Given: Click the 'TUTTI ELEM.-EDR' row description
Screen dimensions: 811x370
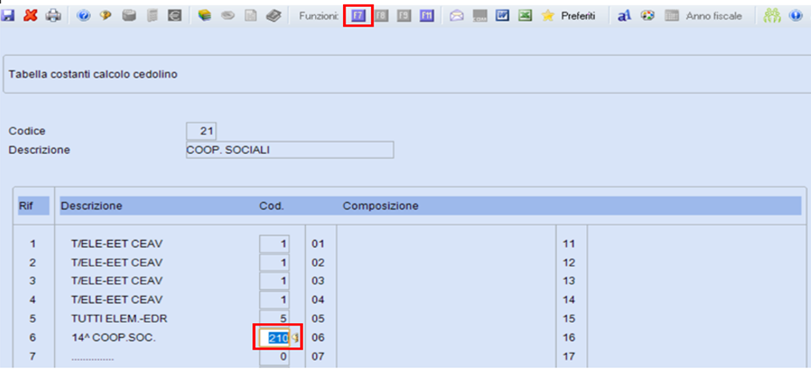Looking at the screenshot, I should tap(119, 318).
